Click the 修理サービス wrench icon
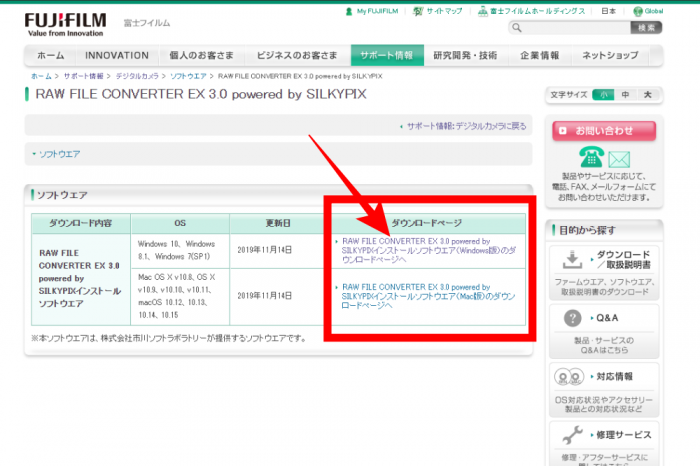Viewport: 700px width, 466px height. 572,435
